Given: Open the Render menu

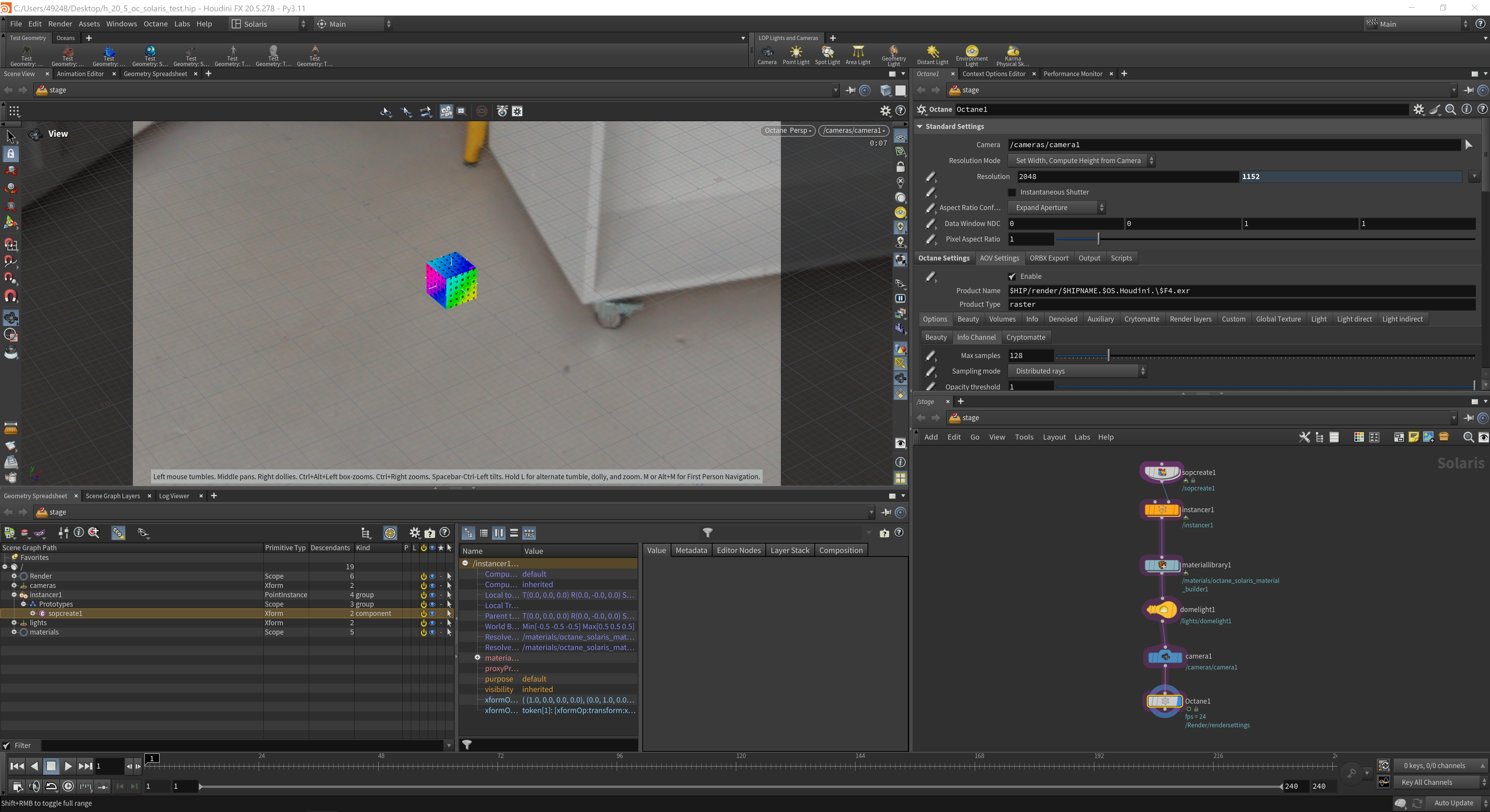Looking at the screenshot, I should pyautogui.click(x=60, y=24).
